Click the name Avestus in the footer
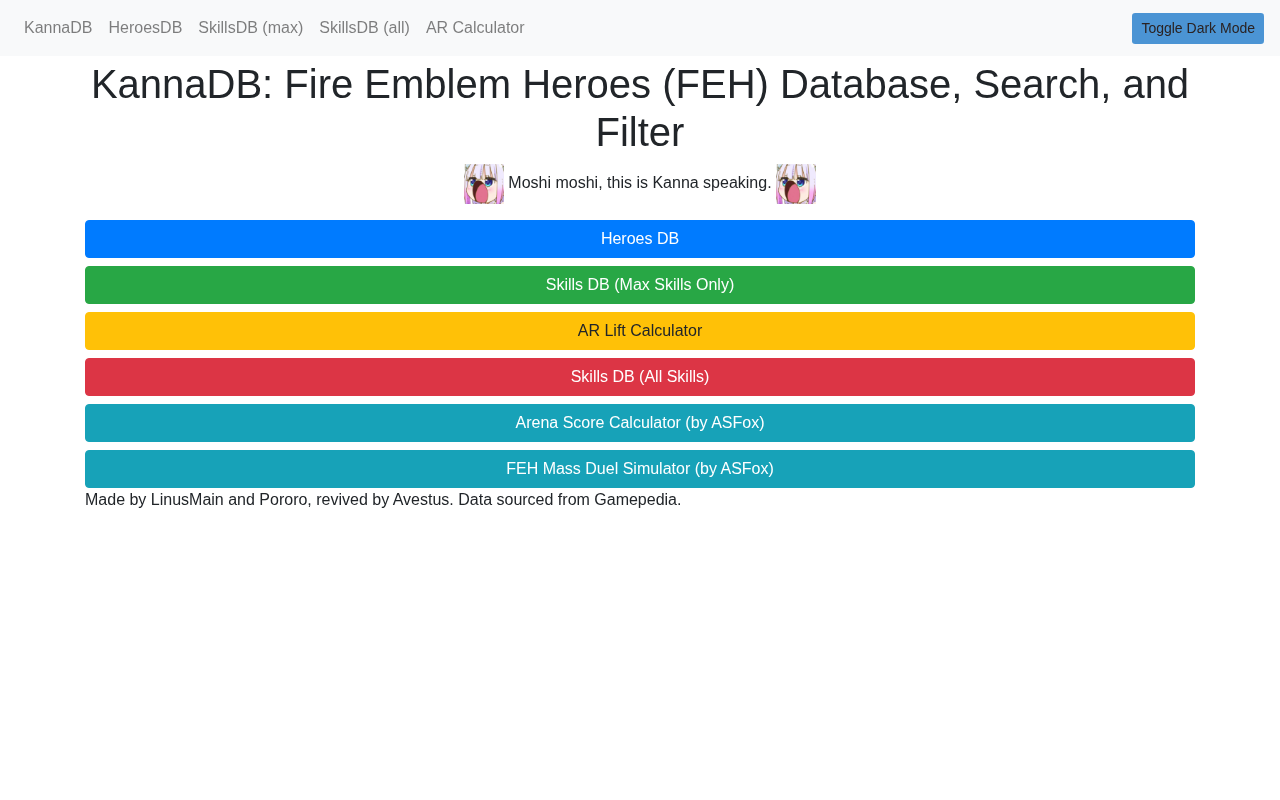Viewport: 1280px width, 800px height. point(422,500)
